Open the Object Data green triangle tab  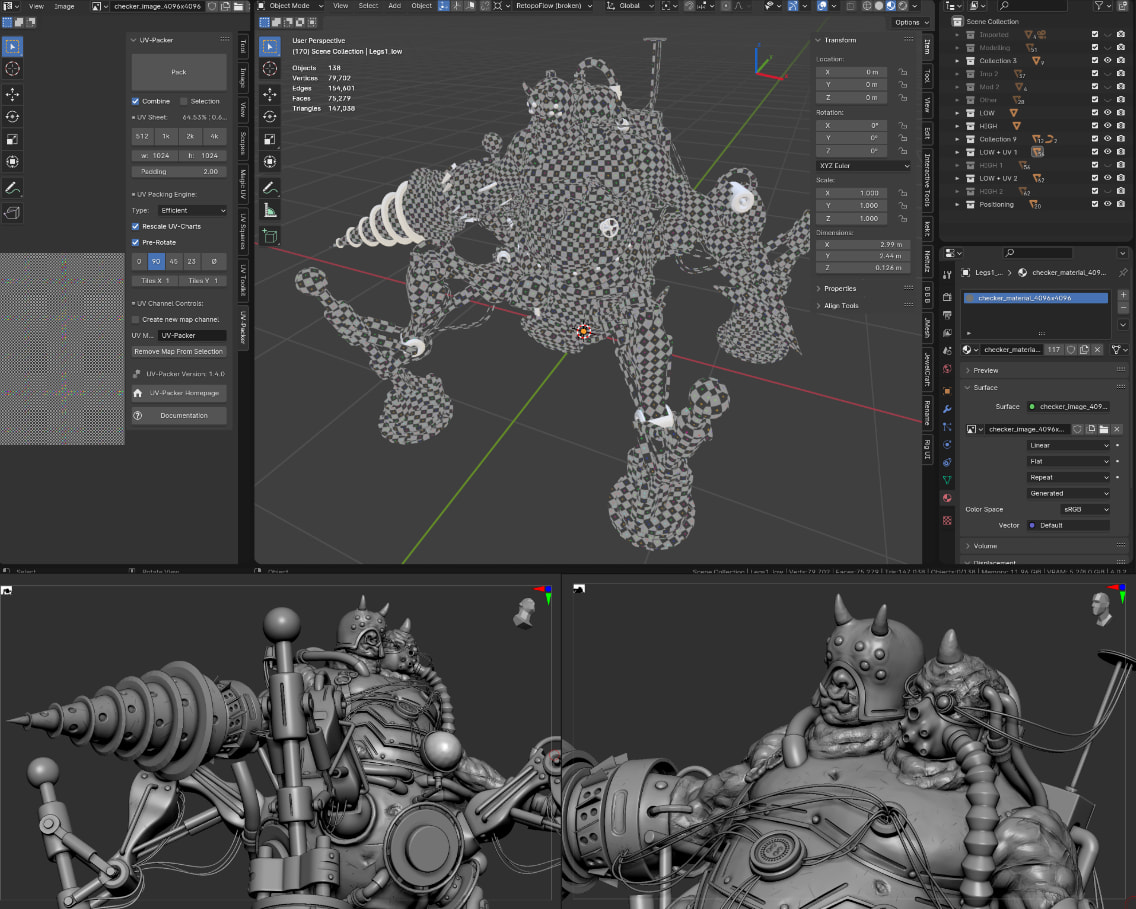pyautogui.click(x=947, y=480)
